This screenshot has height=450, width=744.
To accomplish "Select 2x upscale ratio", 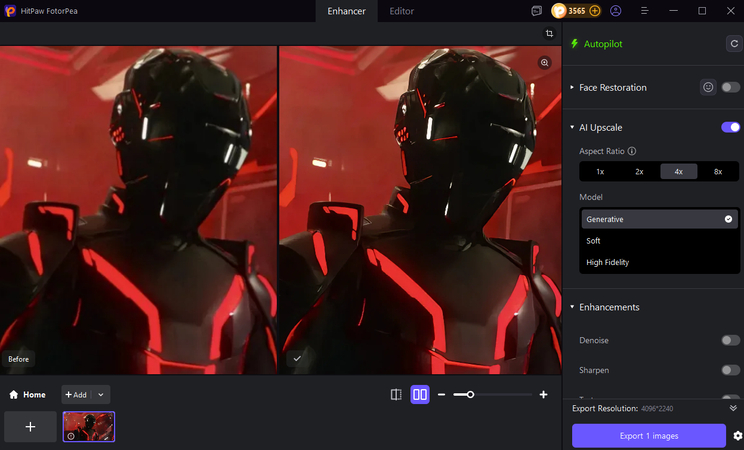I will [639, 171].
